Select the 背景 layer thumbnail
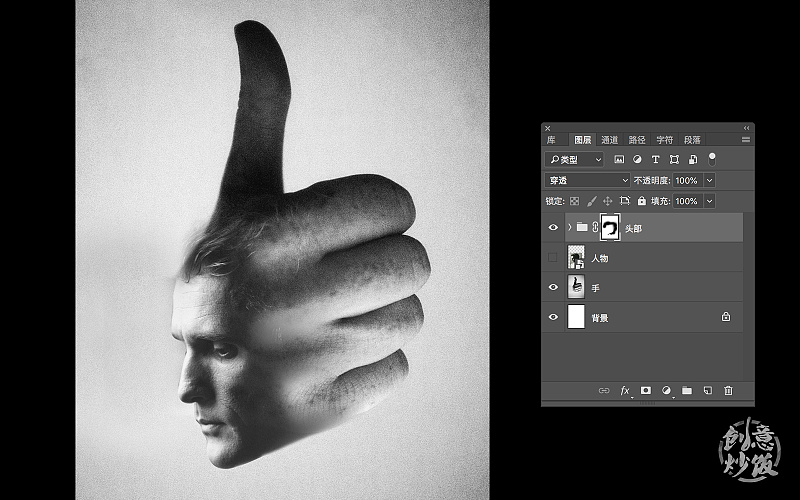 576,318
